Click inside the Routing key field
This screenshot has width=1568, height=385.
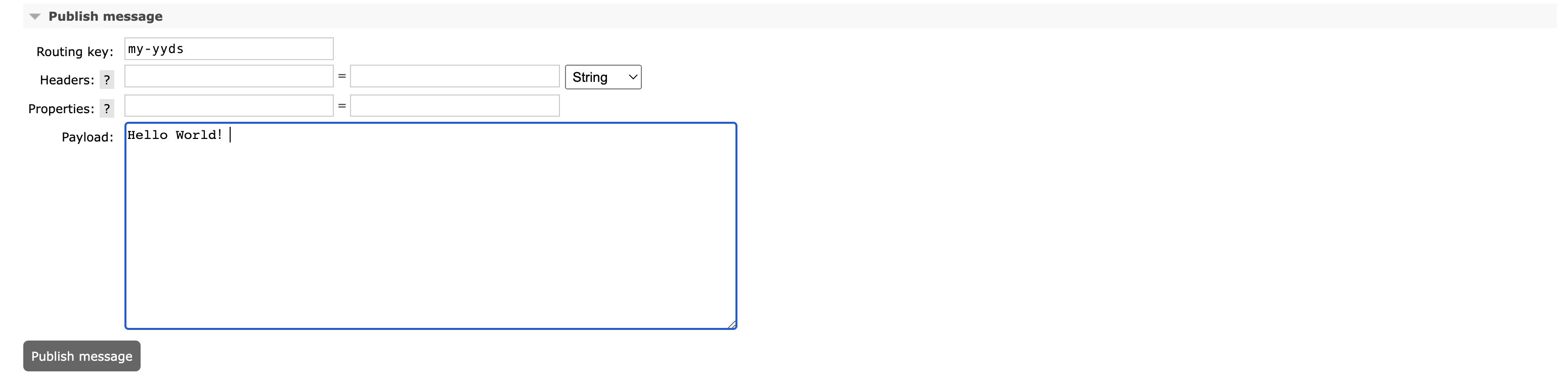pos(228,49)
